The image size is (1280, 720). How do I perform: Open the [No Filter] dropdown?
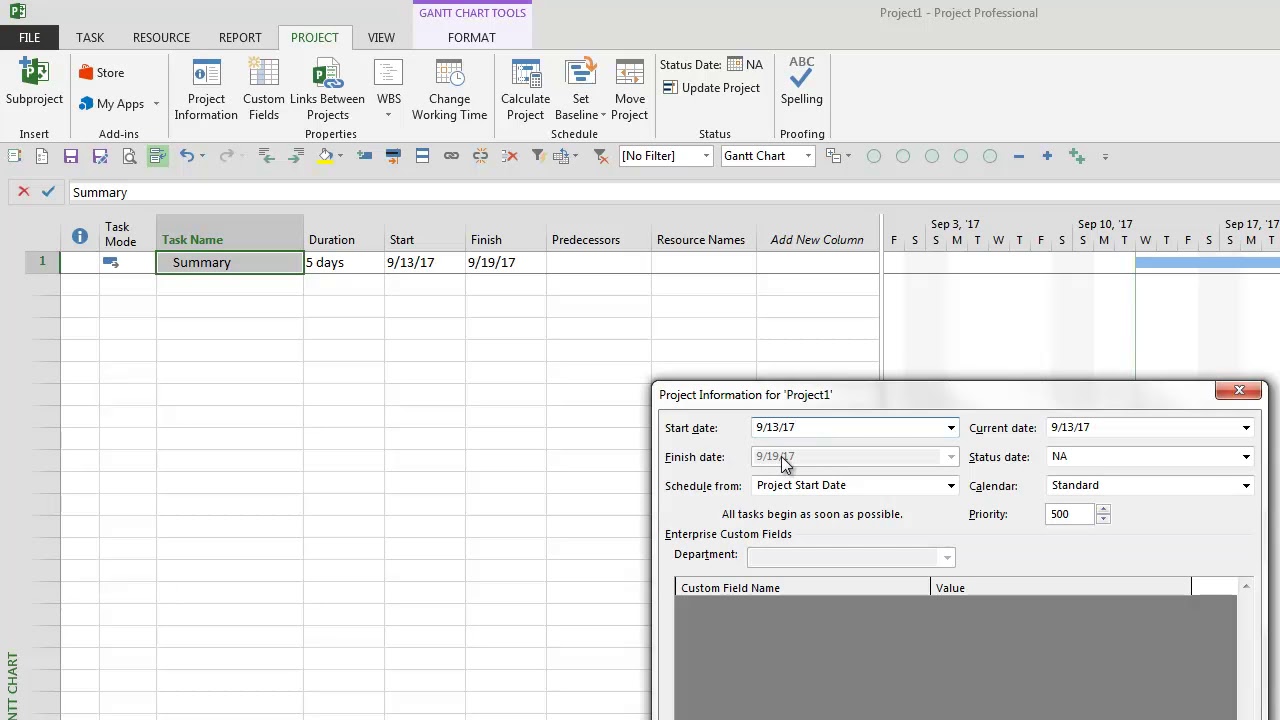706,156
